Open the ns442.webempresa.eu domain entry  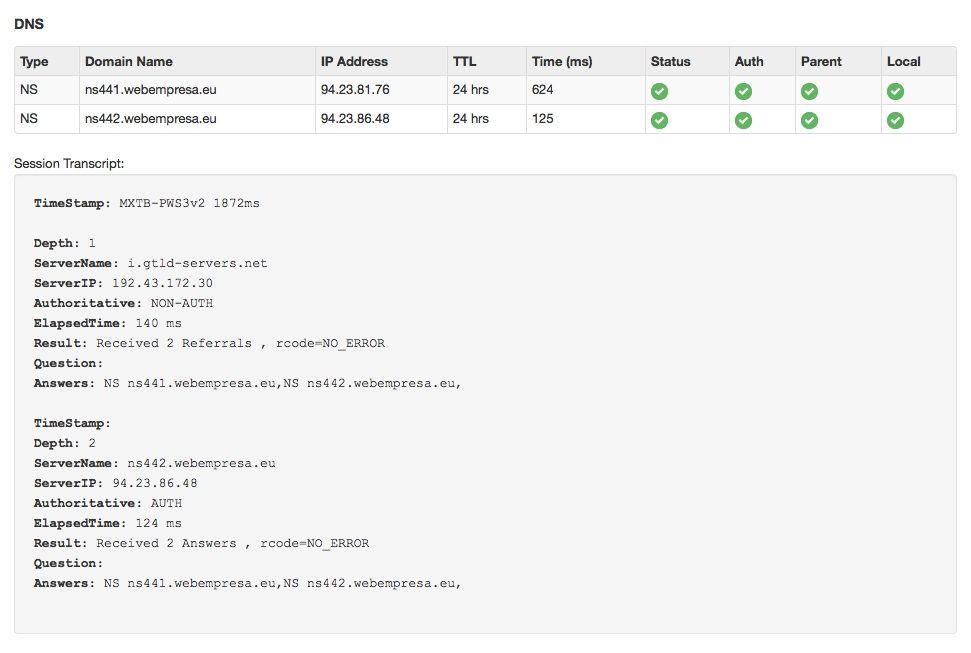150,118
